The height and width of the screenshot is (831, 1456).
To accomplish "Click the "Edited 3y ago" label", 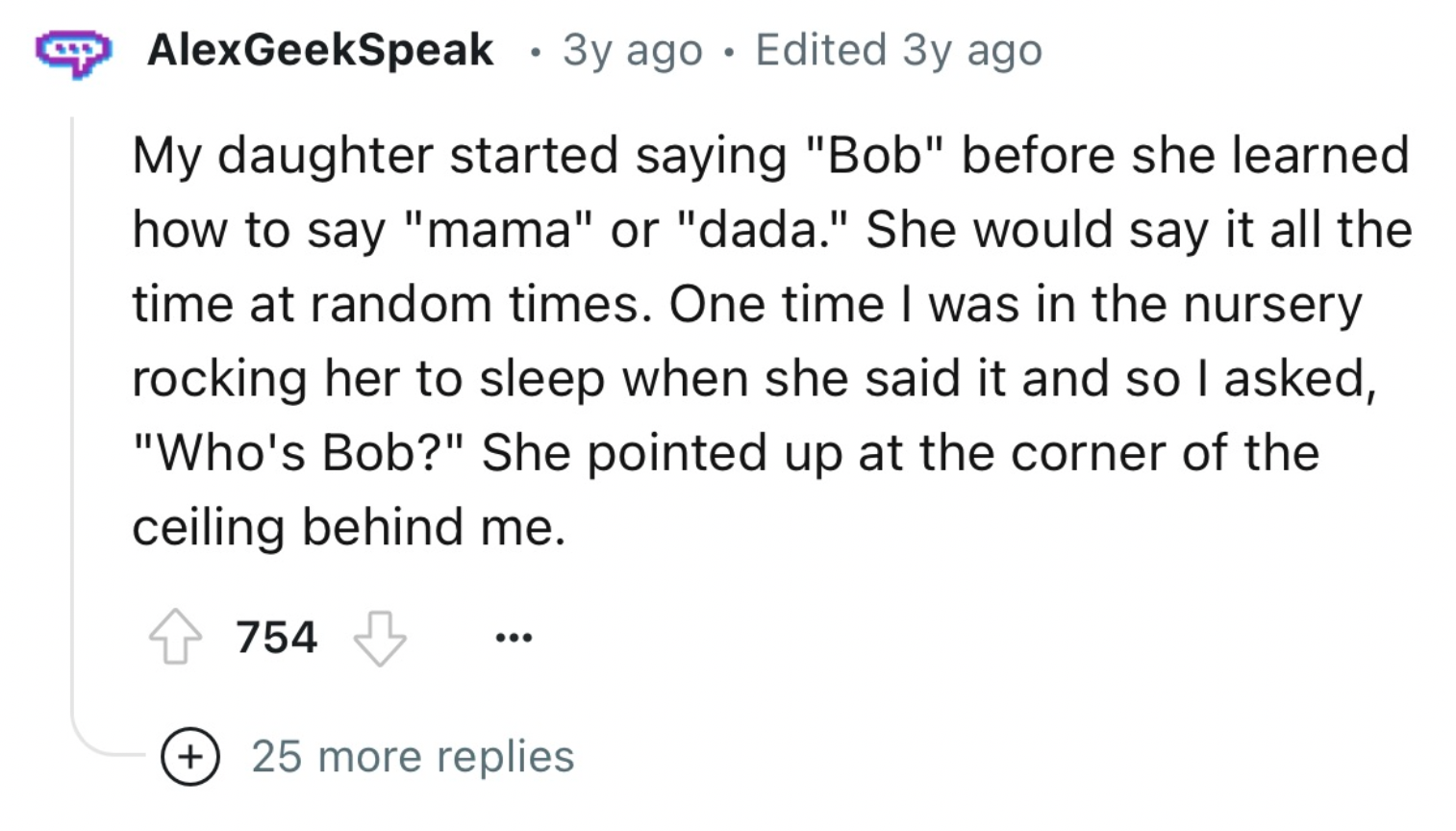I will pos(898,51).
